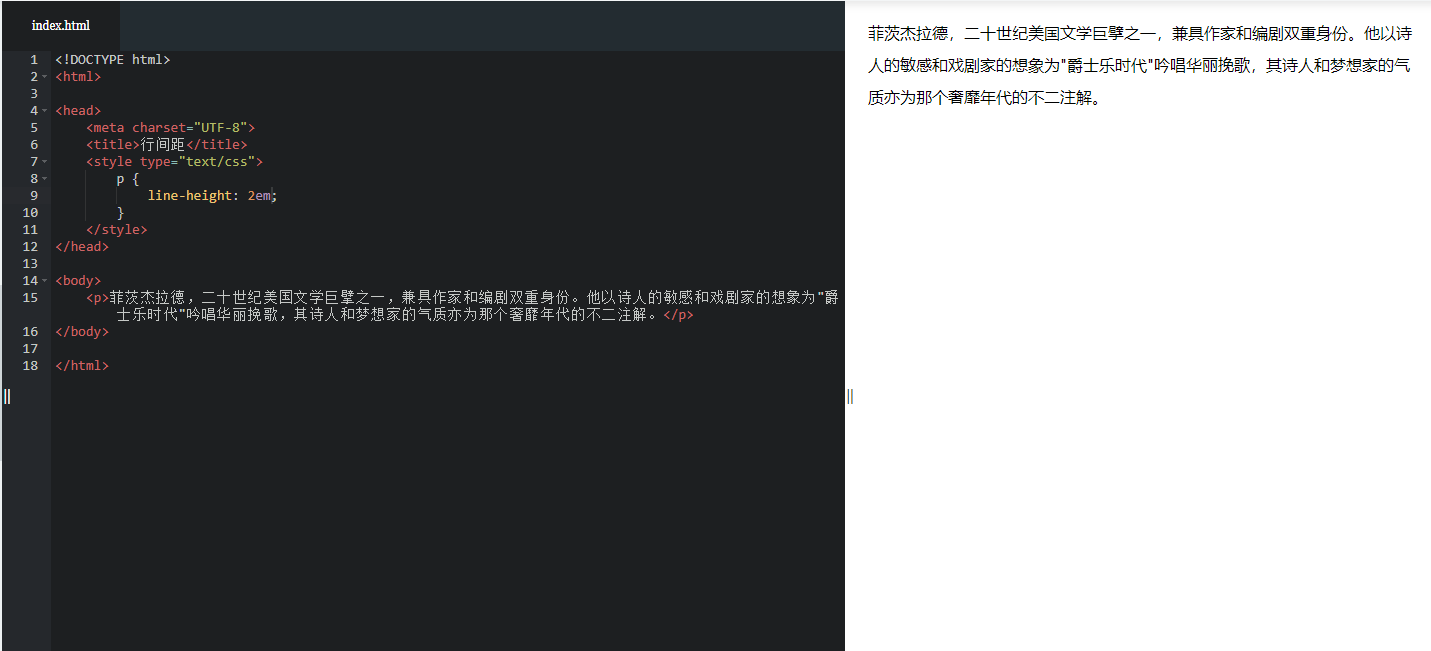This screenshot has height=651, width=1431.
Task: Click the middle splitter handle icon
Action: tap(849, 396)
